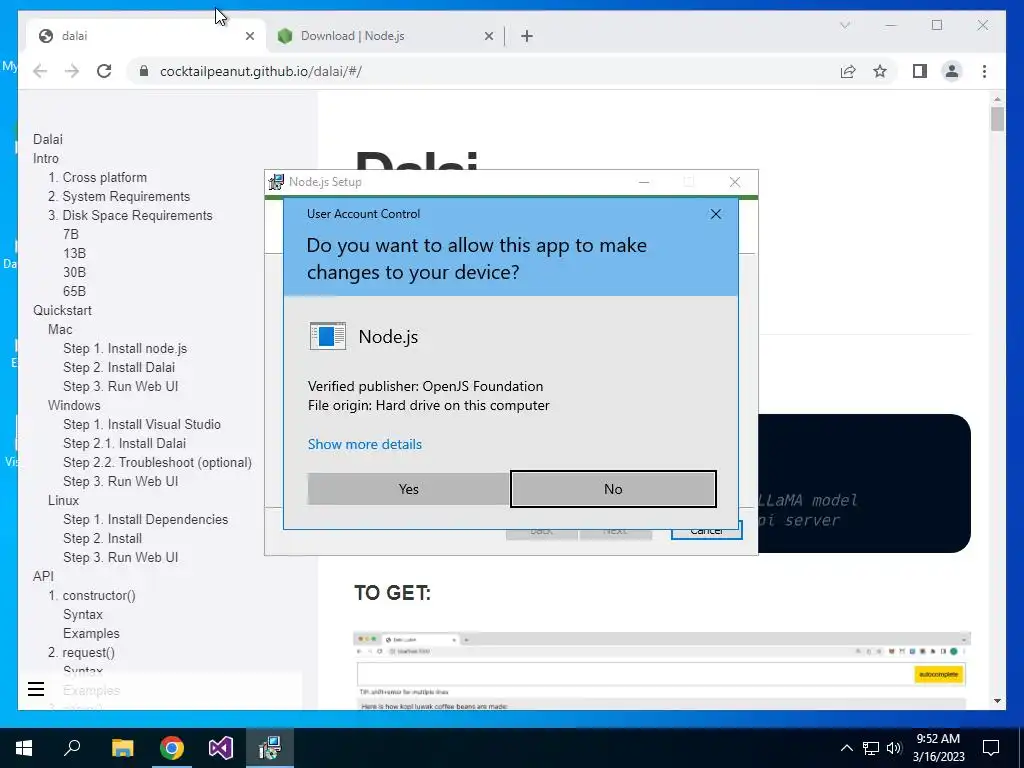Select 7B in sidebar
1024x768 pixels.
(71, 234)
